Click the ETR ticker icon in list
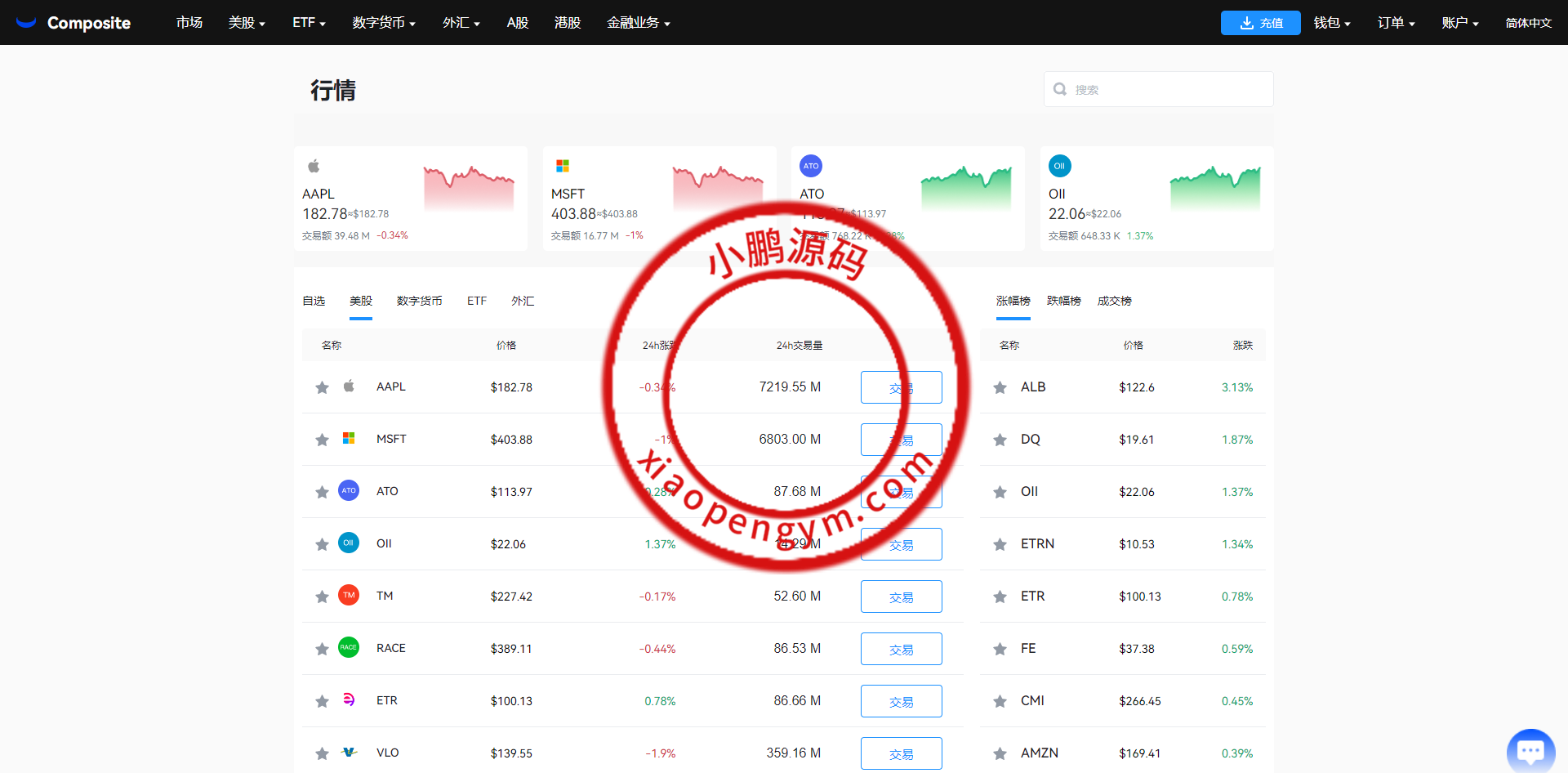This screenshot has height=773, width=1568. click(x=349, y=700)
